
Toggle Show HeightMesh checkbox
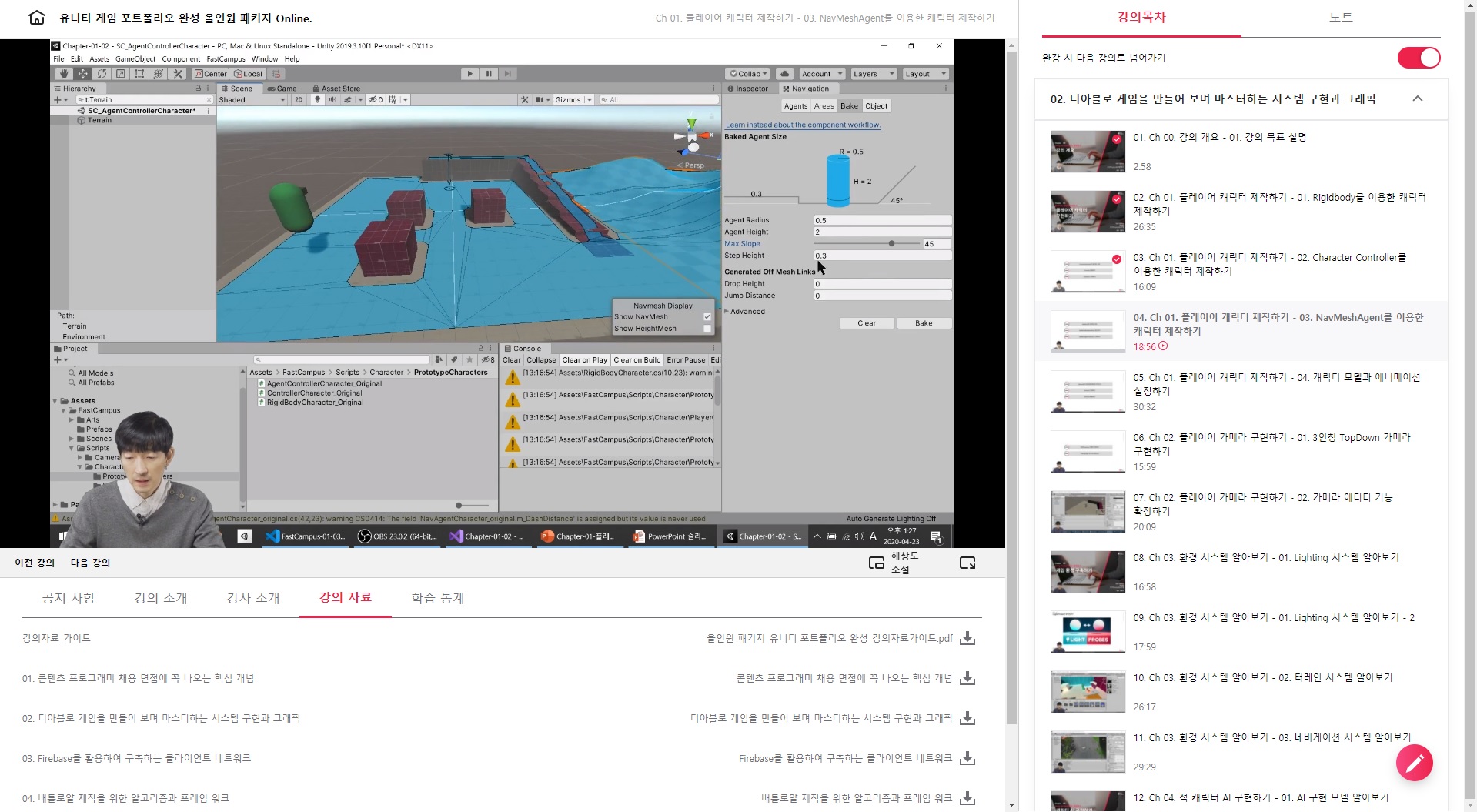click(x=707, y=329)
